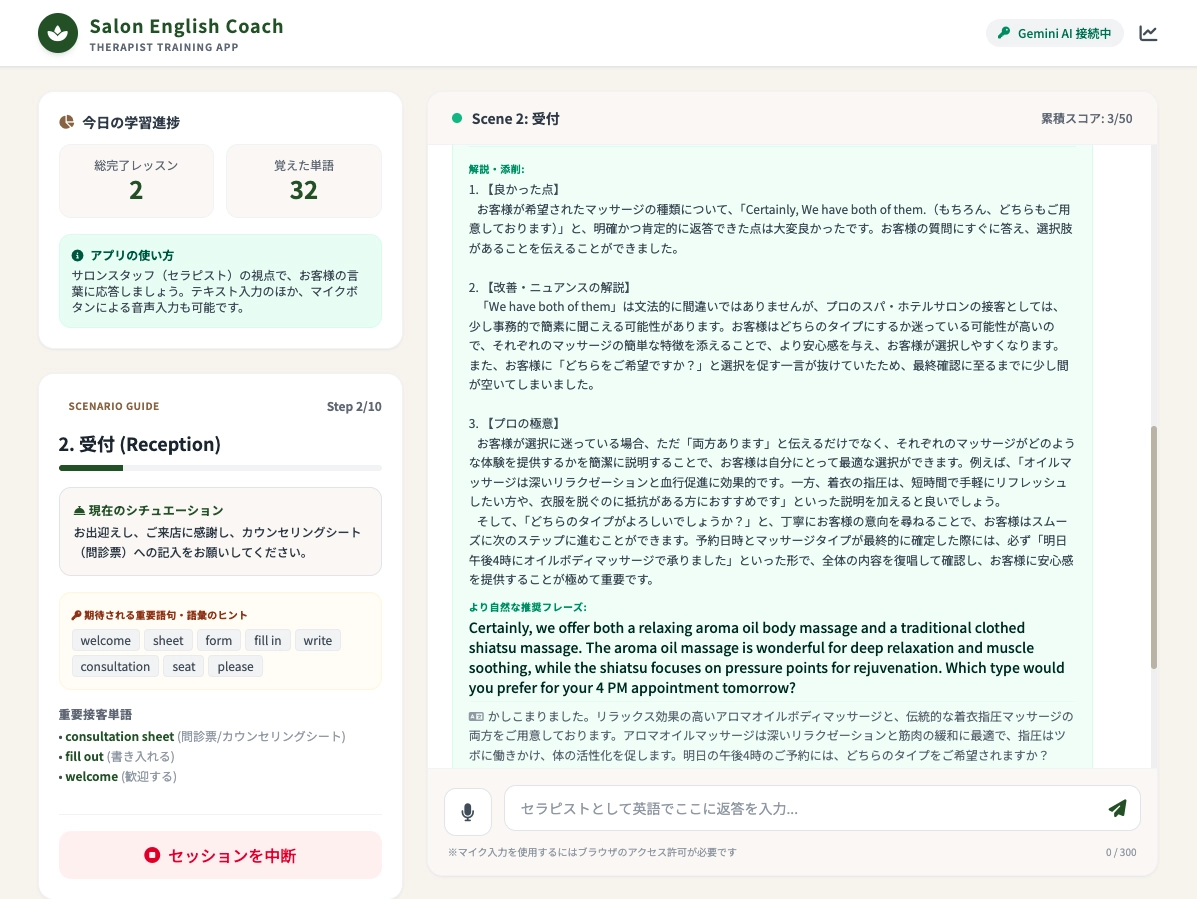Click the chat panel vertical scrollbar

[x=1153, y=547]
